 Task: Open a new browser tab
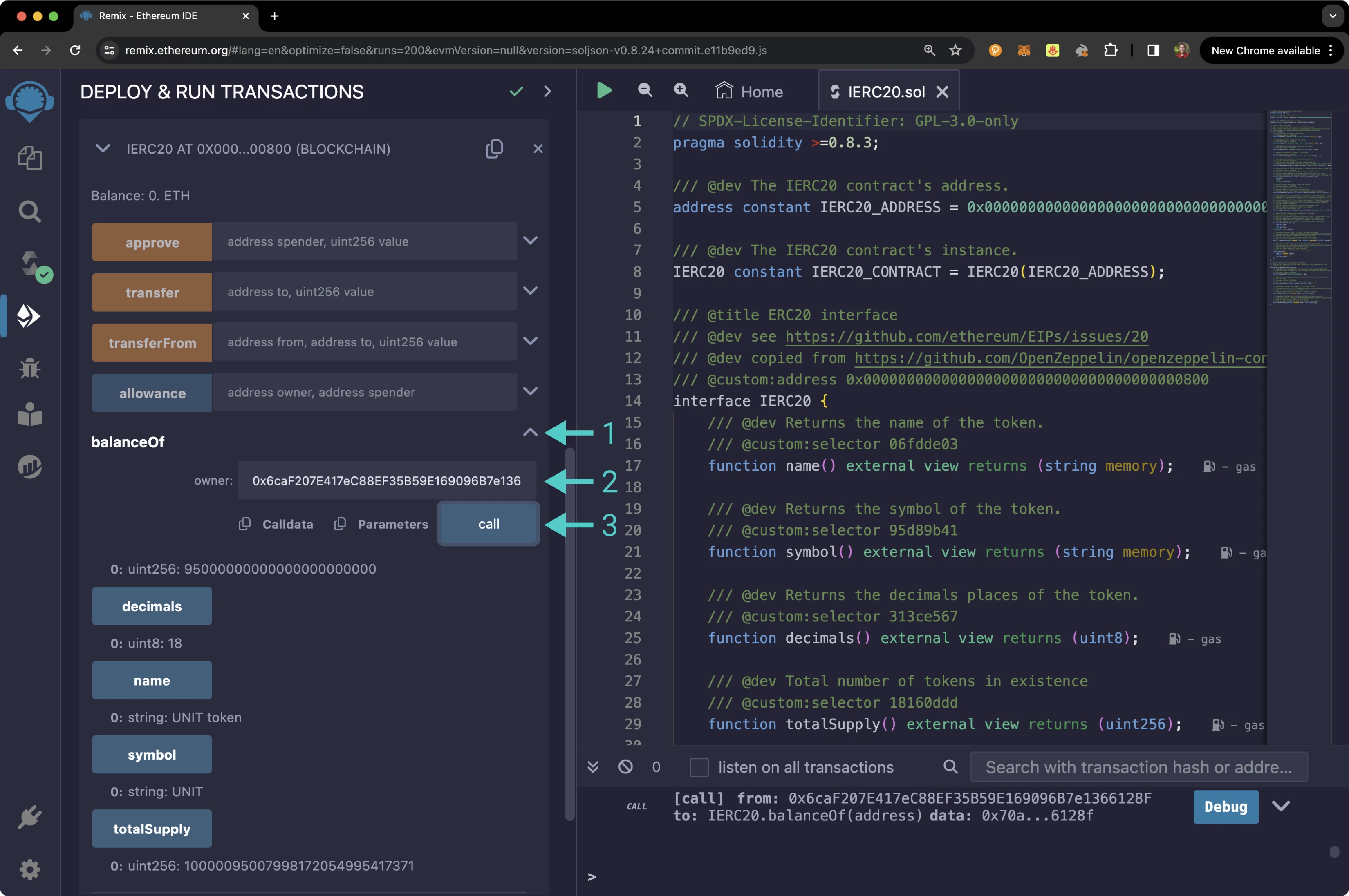tap(274, 16)
